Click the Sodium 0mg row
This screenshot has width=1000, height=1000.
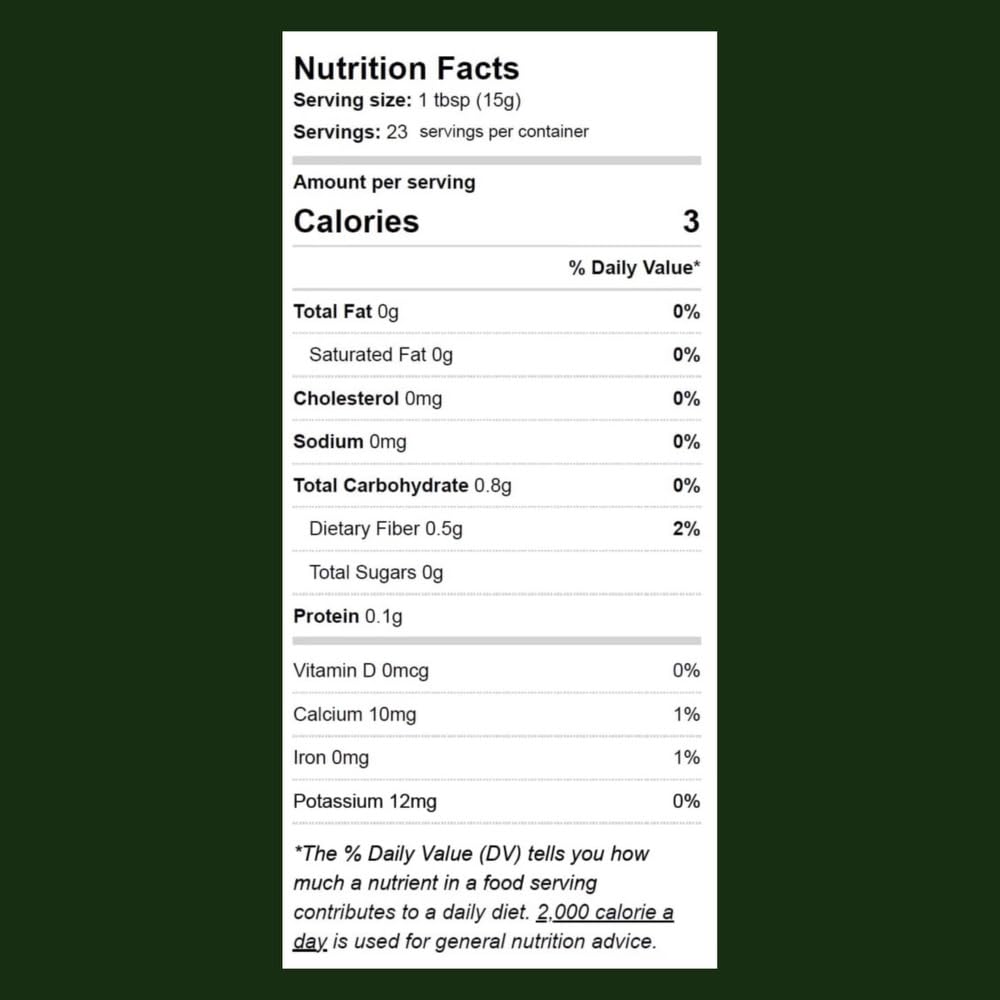pyautogui.click(x=497, y=441)
